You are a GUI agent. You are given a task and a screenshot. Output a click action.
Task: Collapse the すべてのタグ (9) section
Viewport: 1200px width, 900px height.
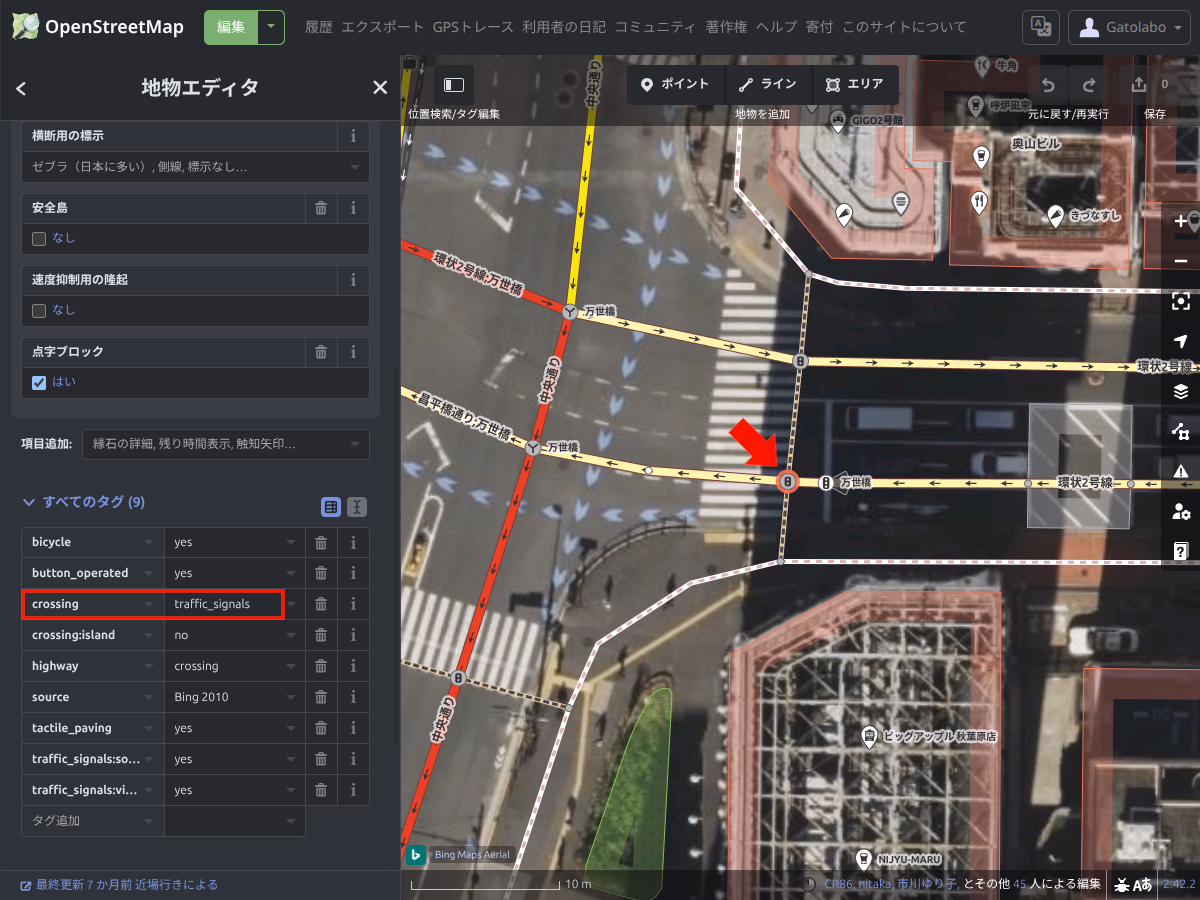tap(84, 502)
